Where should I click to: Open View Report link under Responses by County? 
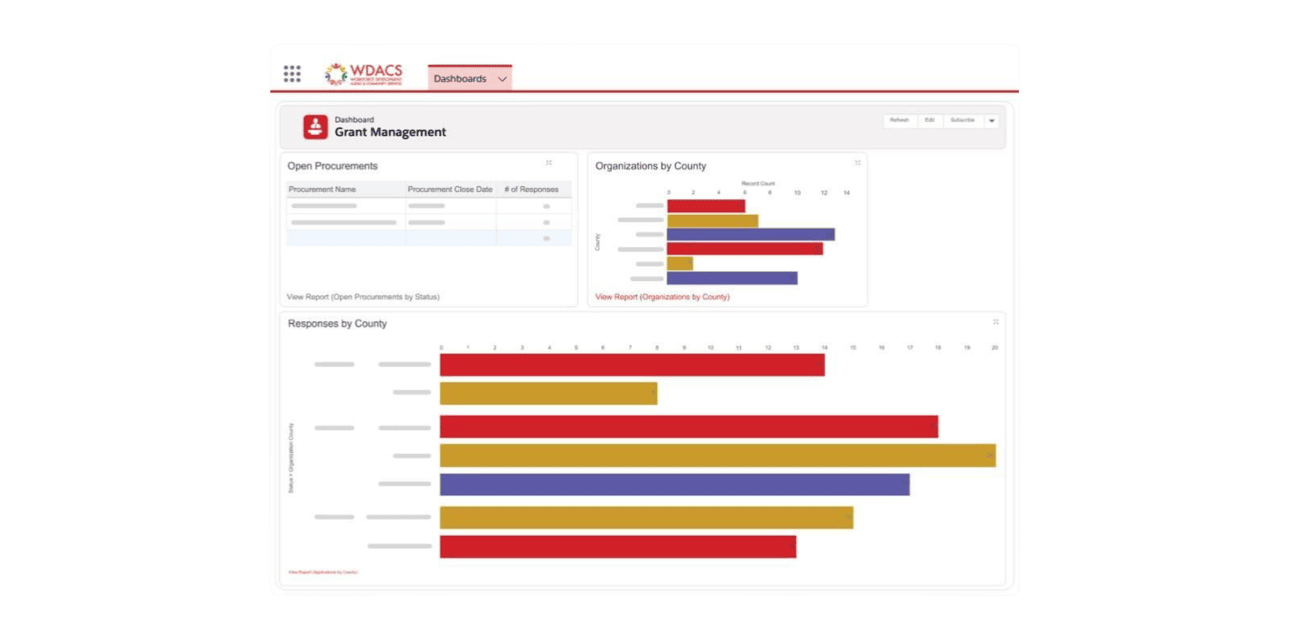(322, 572)
